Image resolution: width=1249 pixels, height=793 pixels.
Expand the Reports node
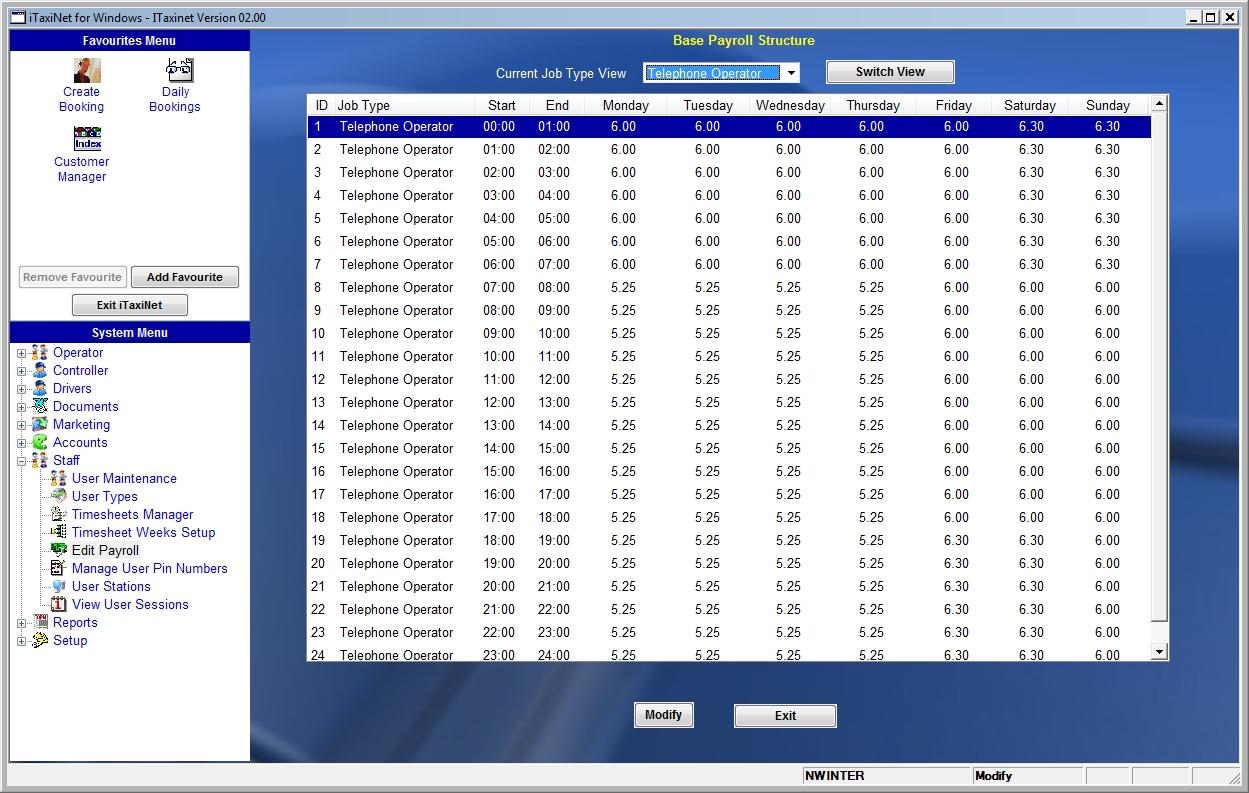click(21, 623)
